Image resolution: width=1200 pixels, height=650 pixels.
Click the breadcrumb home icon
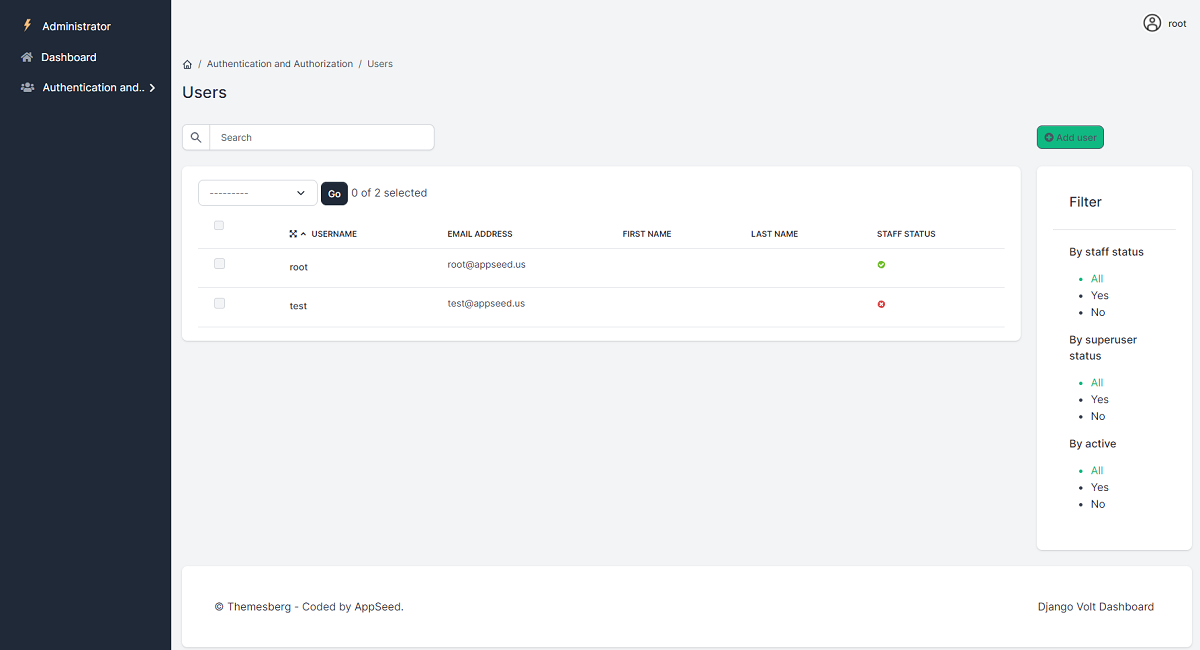187,63
